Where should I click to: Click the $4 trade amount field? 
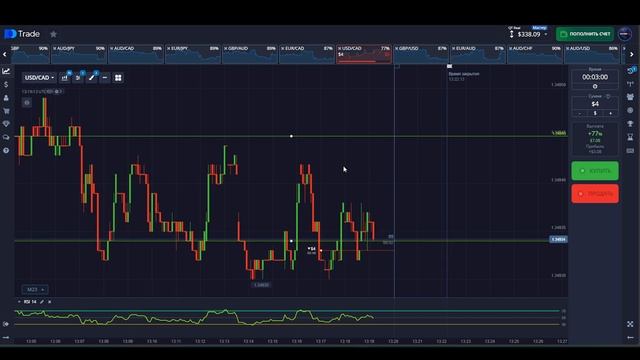click(595, 104)
